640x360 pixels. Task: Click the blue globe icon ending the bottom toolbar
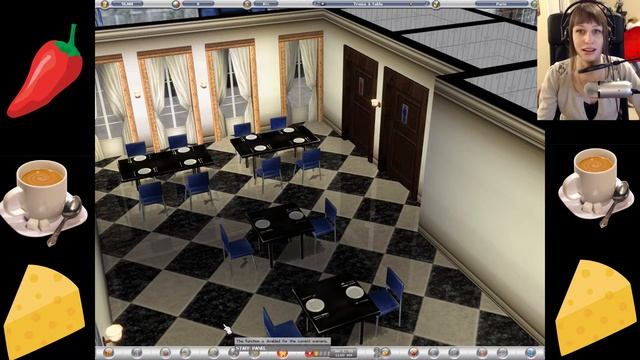tap(530, 352)
